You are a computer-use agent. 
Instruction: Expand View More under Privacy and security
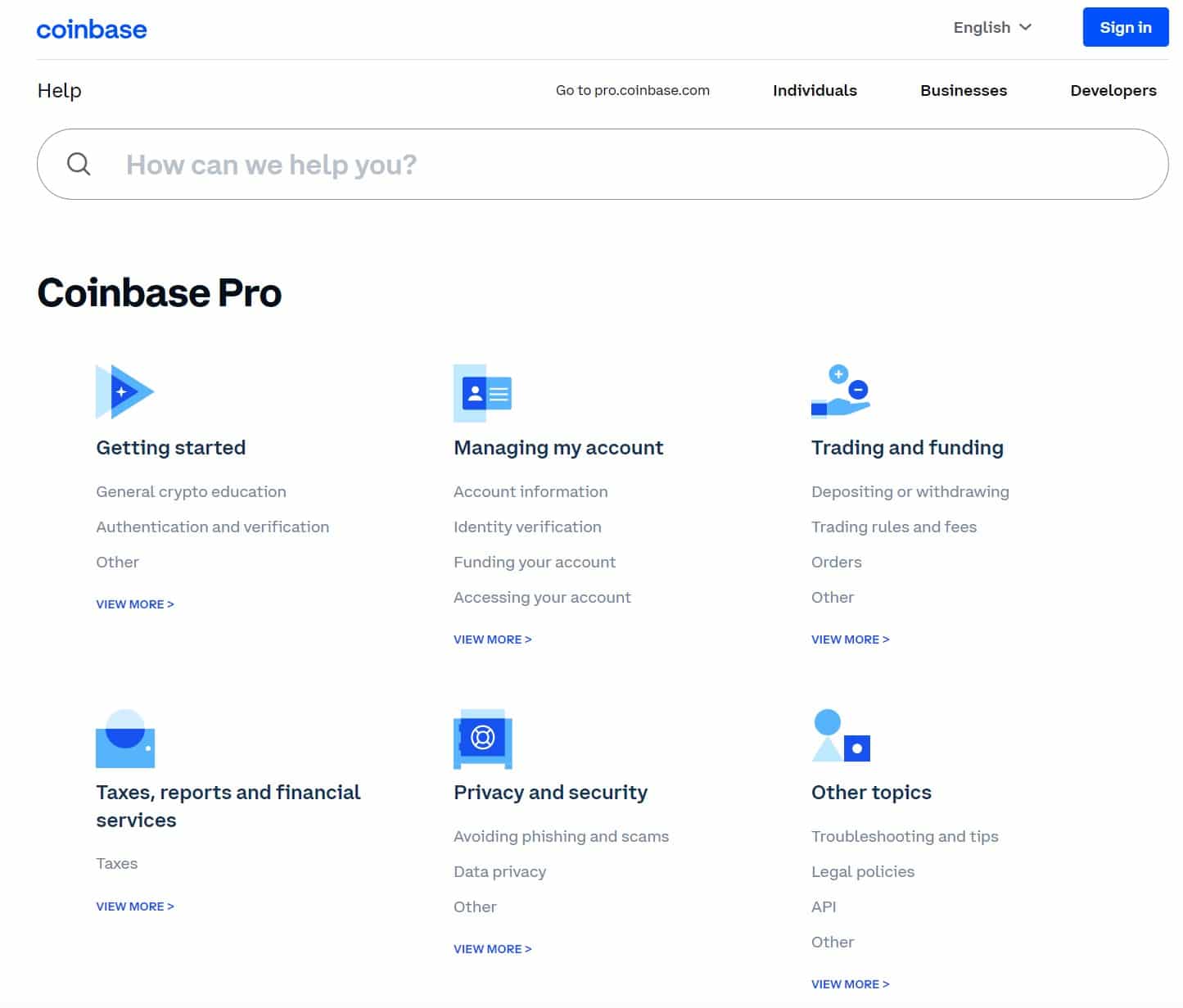click(x=493, y=949)
